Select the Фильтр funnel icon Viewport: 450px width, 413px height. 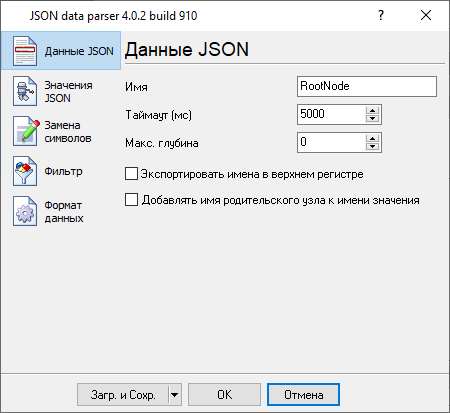25,171
